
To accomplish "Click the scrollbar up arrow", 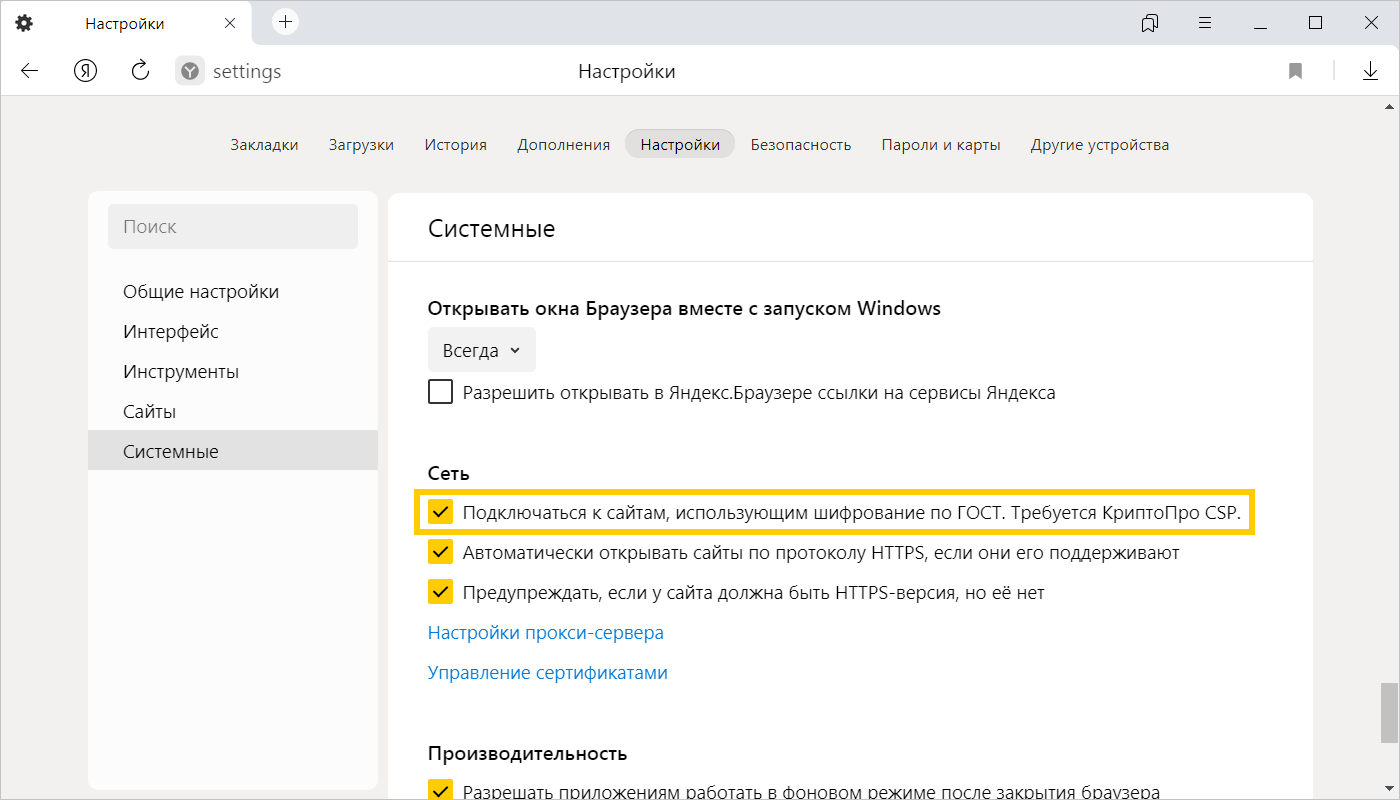I will (1389, 108).
